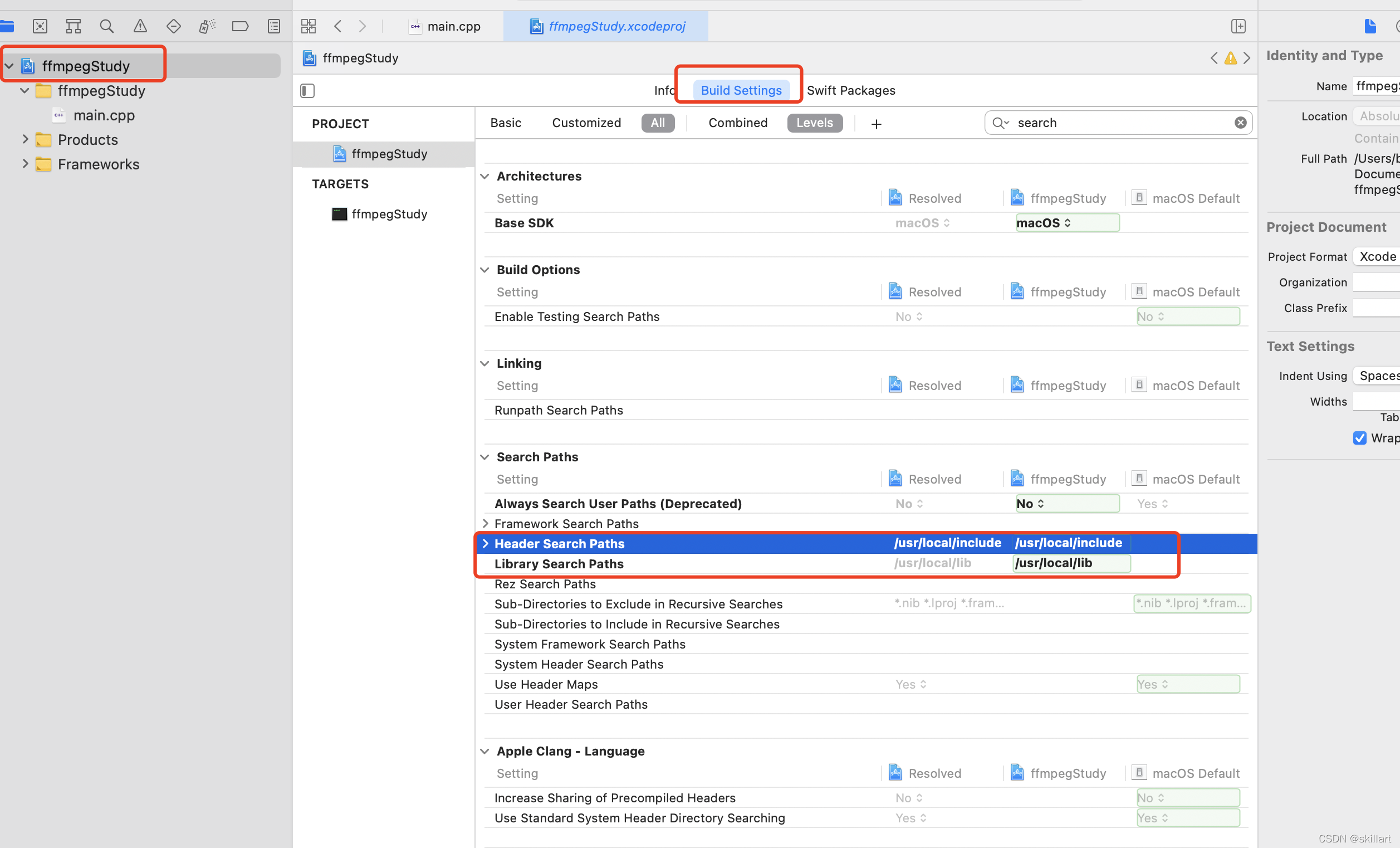Click the add editor split icon
Image resolution: width=1400 pixels, height=848 pixels.
pyautogui.click(x=1239, y=26)
